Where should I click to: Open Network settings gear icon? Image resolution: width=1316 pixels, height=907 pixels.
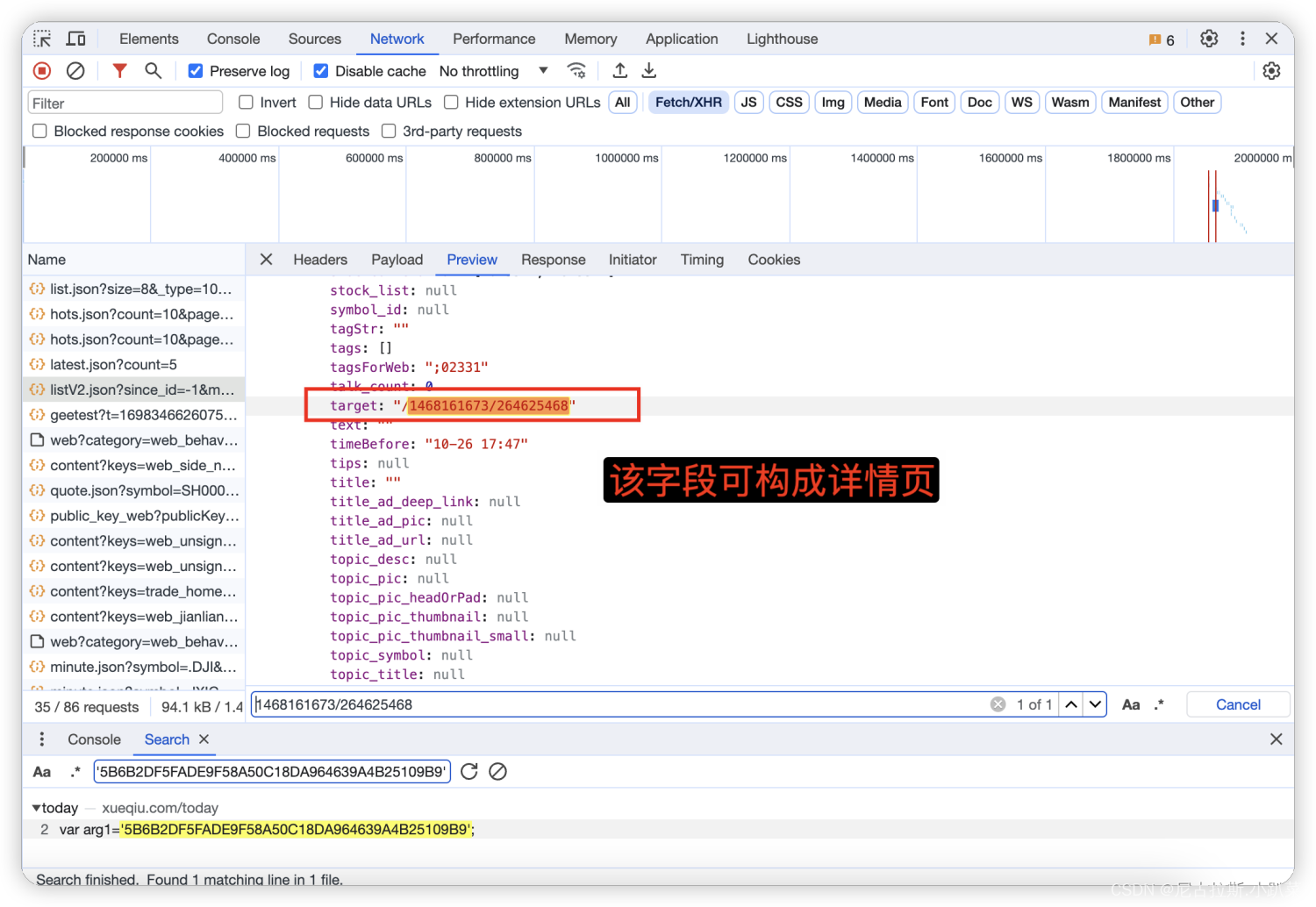pos(1271,71)
